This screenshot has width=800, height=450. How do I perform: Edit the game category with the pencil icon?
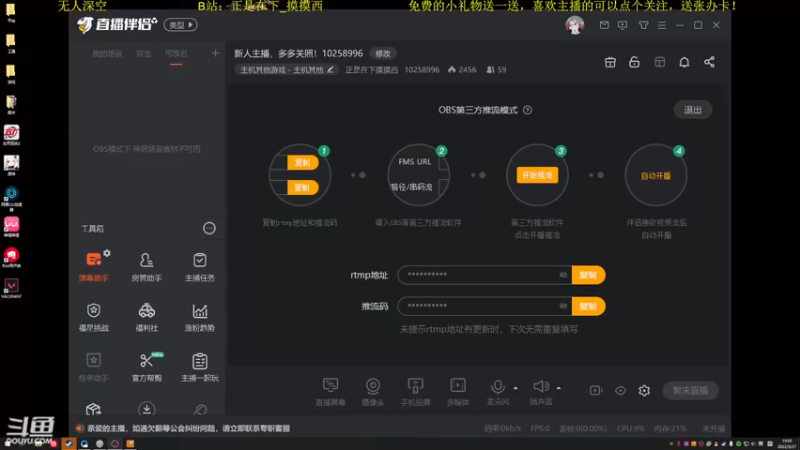point(330,69)
